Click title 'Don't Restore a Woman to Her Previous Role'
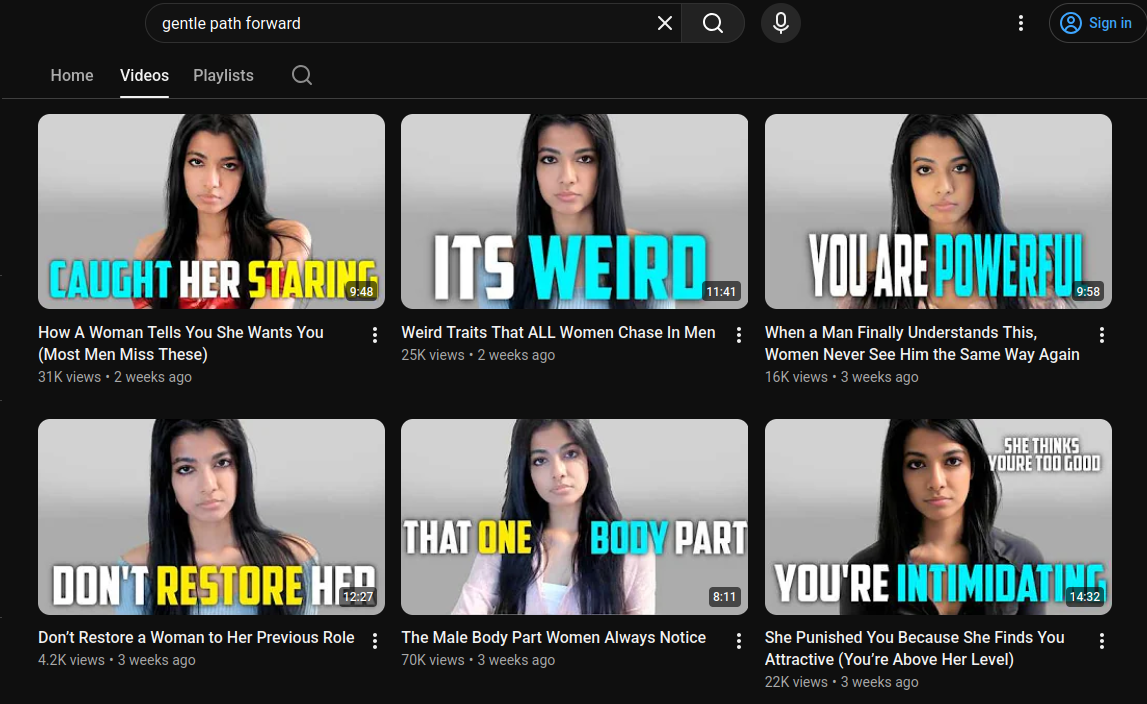The height and width of the screenshot is (704, 1147). point(196,637)
